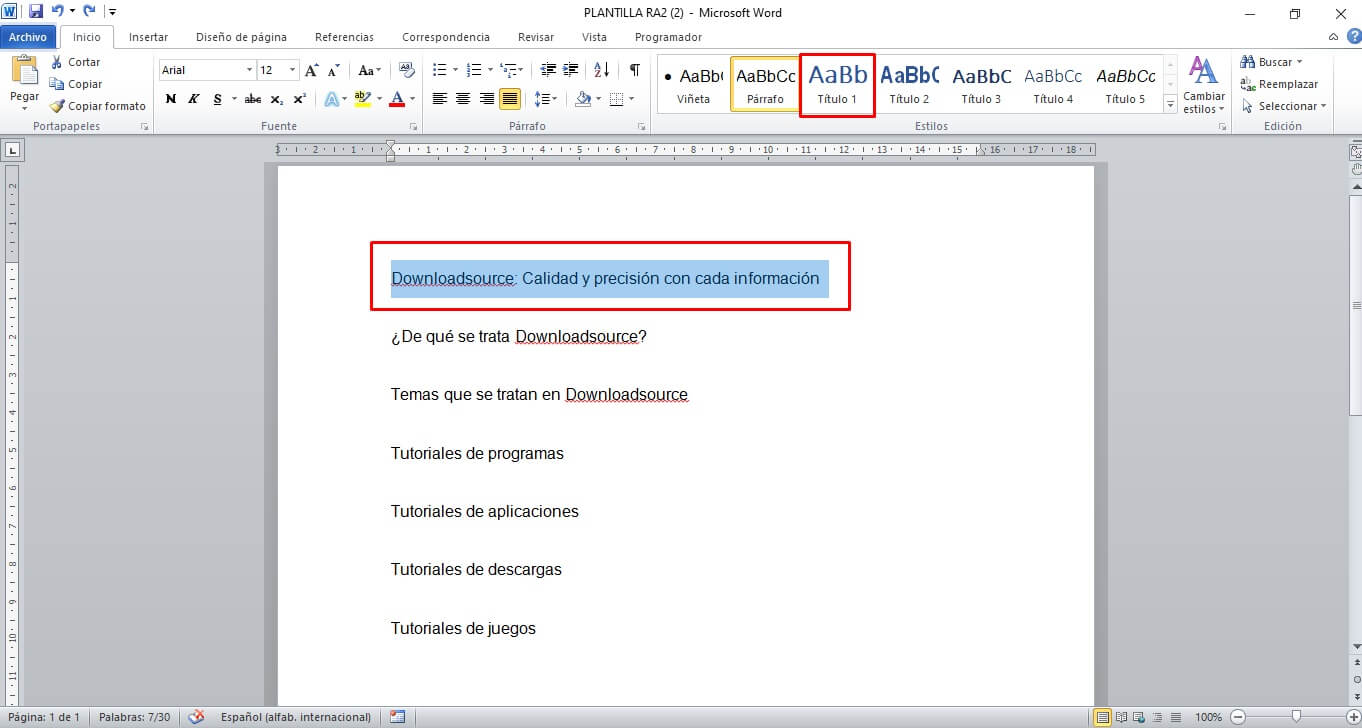Apply Título 1 style
The height and width of the screenshot is (728, 1362).
[837, 85]
